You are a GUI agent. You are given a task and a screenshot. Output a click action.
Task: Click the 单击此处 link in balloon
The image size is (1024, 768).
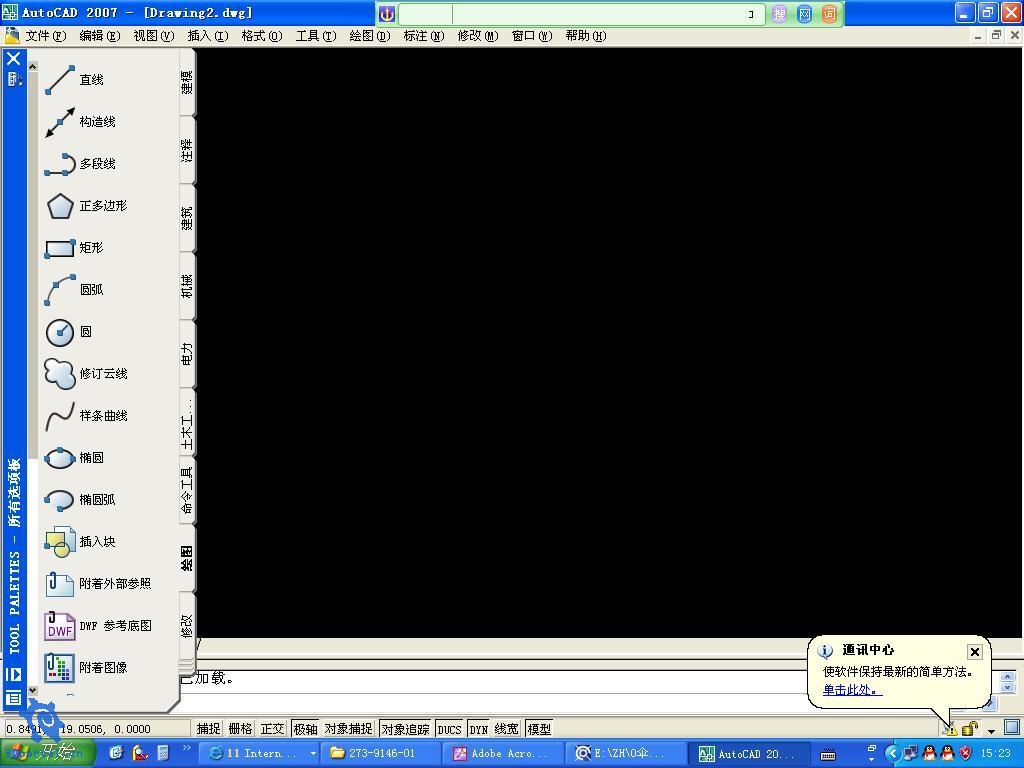(x=852, y=690)
